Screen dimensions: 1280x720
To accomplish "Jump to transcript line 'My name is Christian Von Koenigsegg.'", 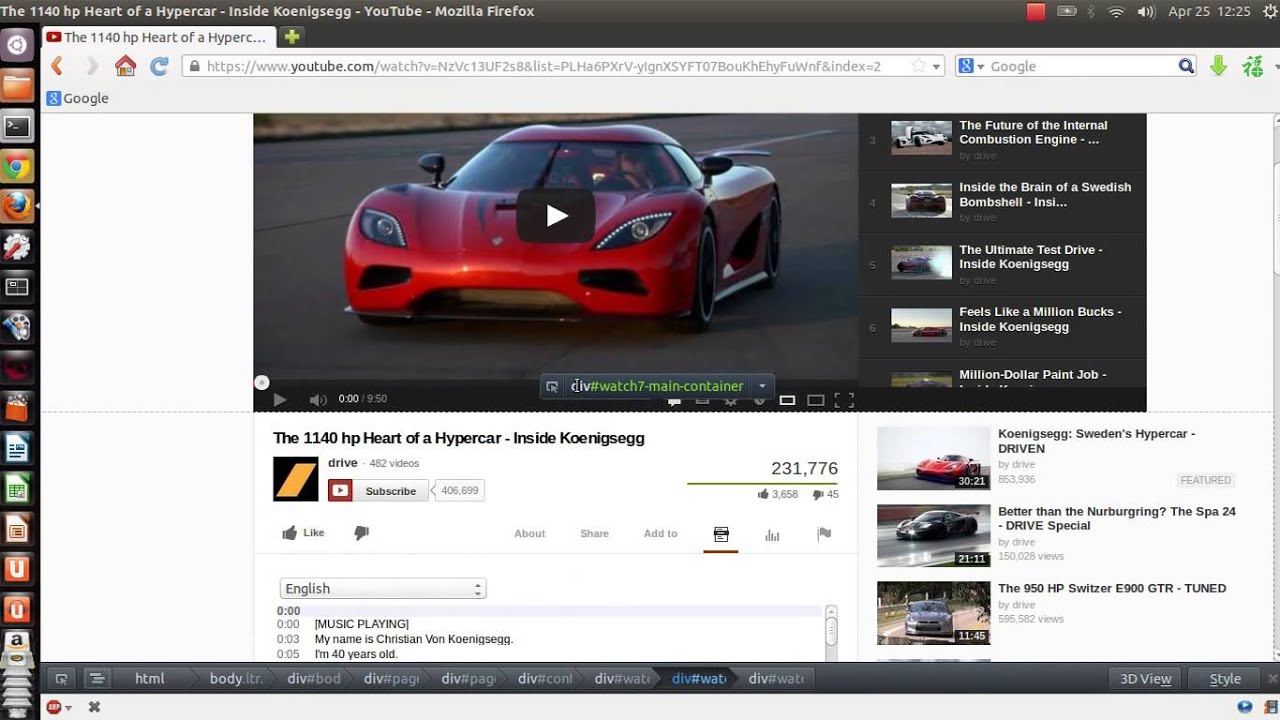I will click(414, 639).
